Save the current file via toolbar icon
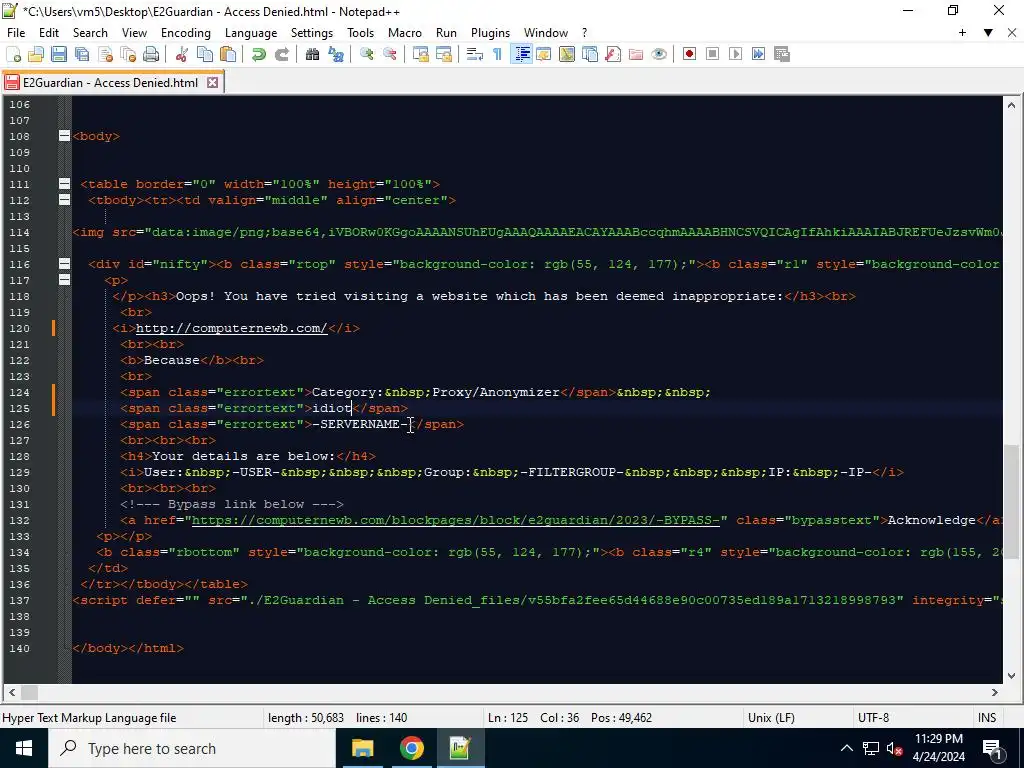 pos(59,54)
